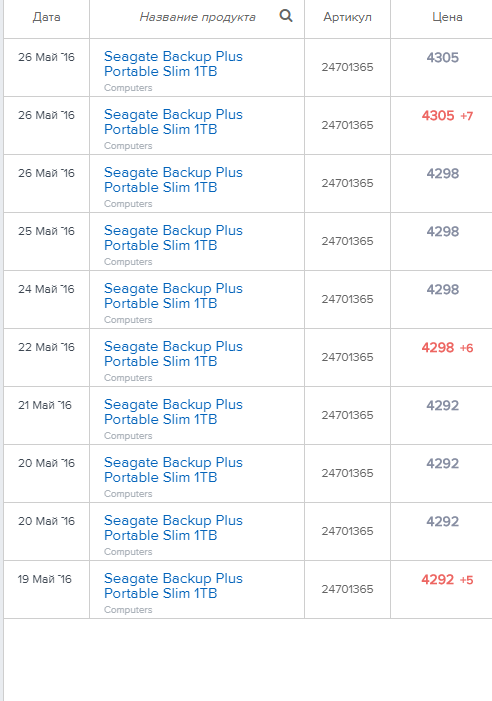This screenshot has height=701, width=492.
Task: Open Seagate link dated 22 Май '16
Action: pos(173,354)
